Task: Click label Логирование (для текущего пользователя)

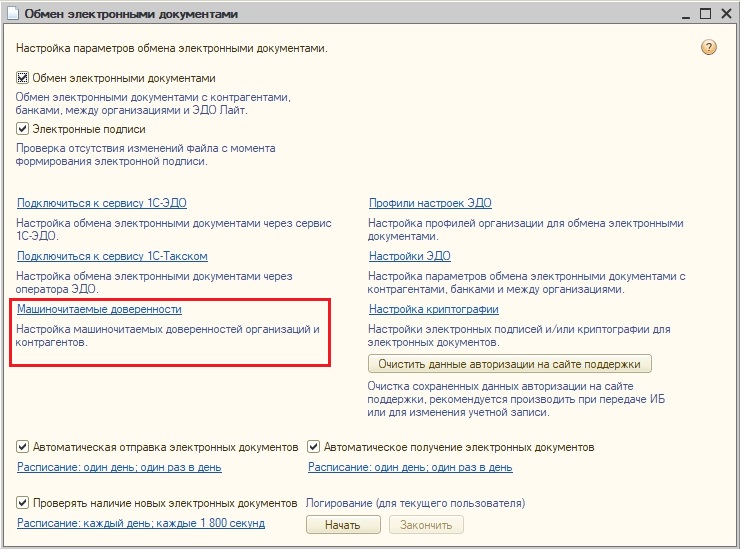Action: tap(415, 503)
